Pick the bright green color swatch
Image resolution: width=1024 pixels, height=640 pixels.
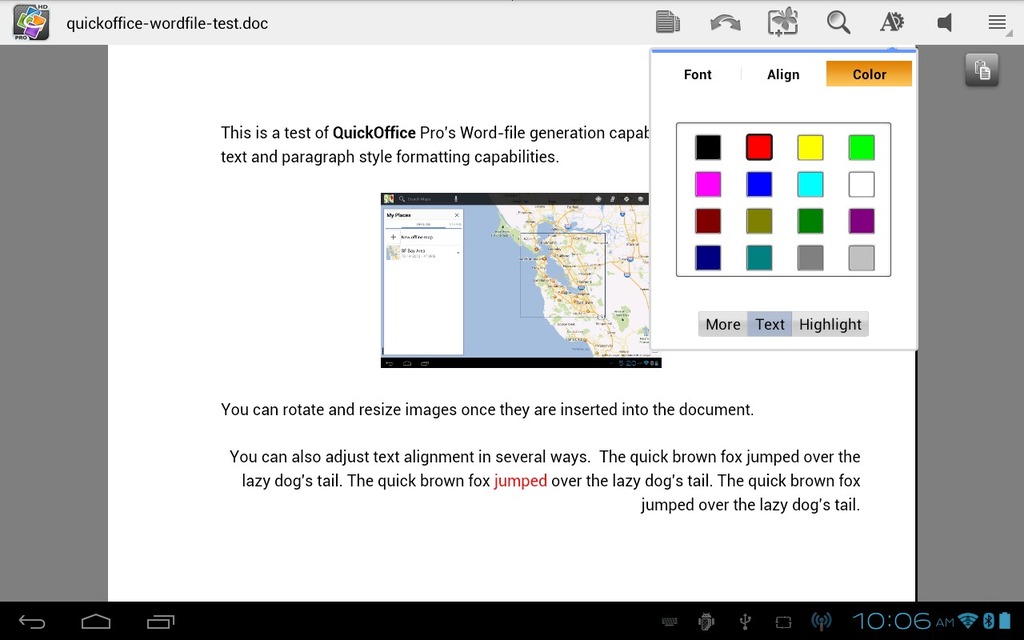point(861,148)
